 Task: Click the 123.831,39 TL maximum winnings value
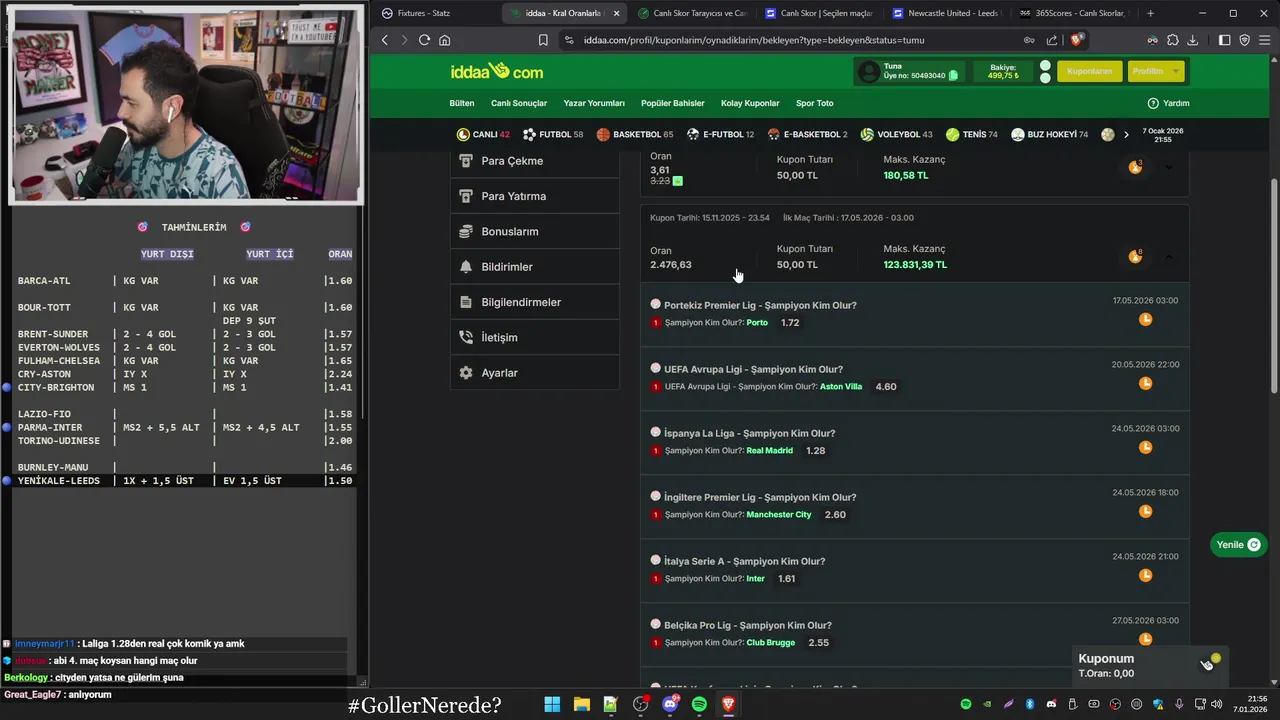click(x=915, y=265)
